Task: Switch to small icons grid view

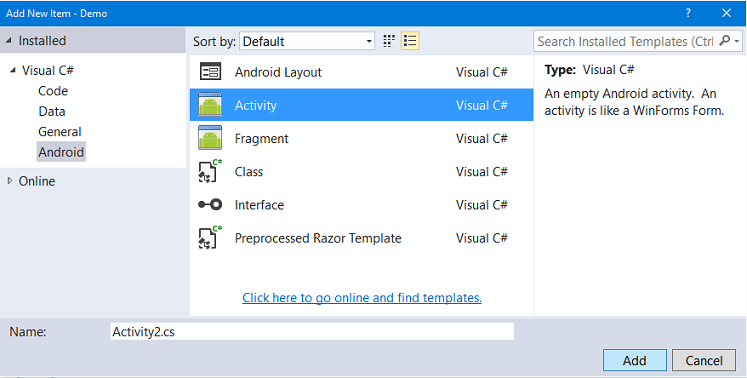Action: click(389, 41)
